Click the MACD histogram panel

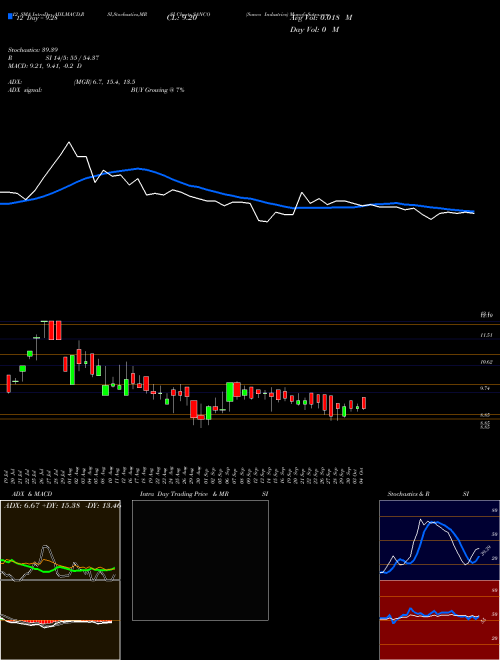point(60,620)
